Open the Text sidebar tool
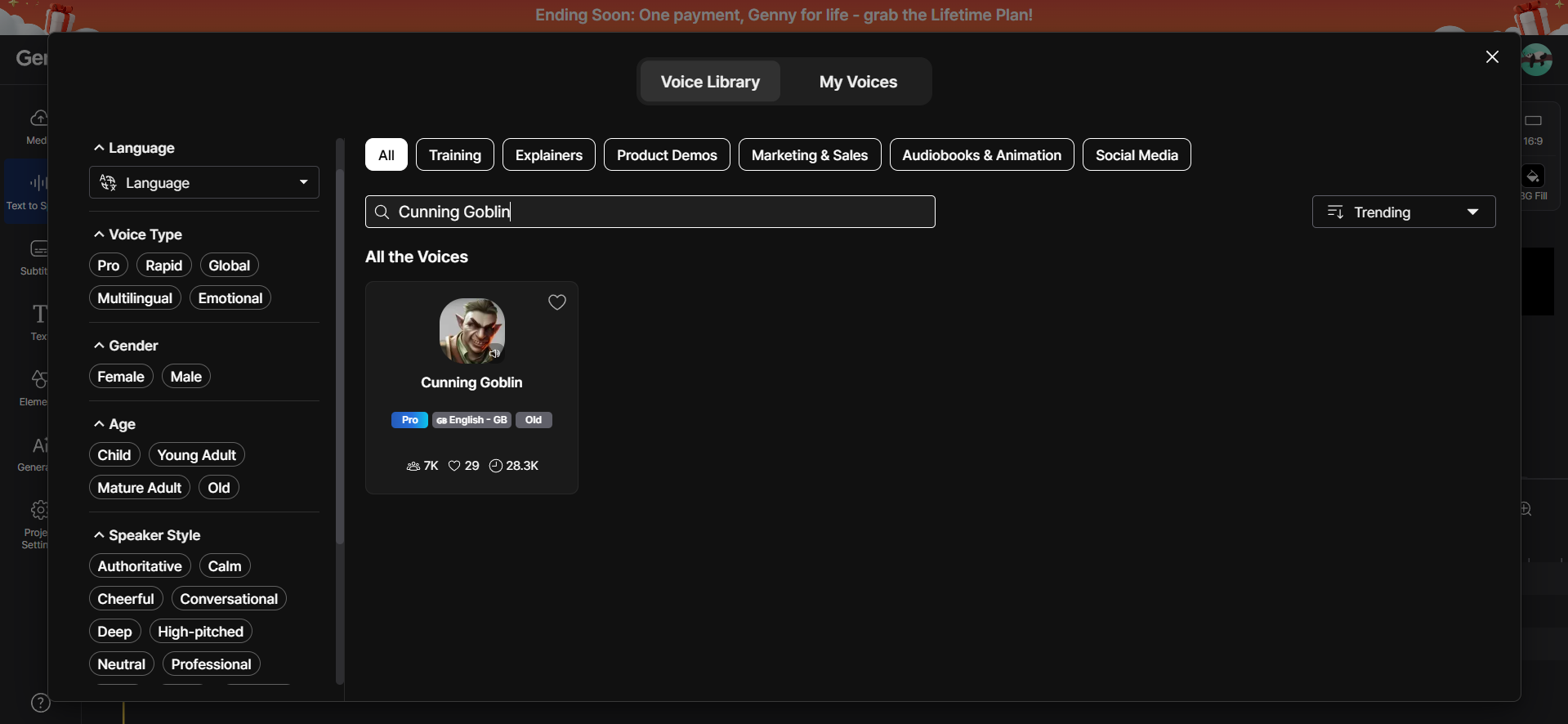The image size is (1568, 724). [38, 322]
